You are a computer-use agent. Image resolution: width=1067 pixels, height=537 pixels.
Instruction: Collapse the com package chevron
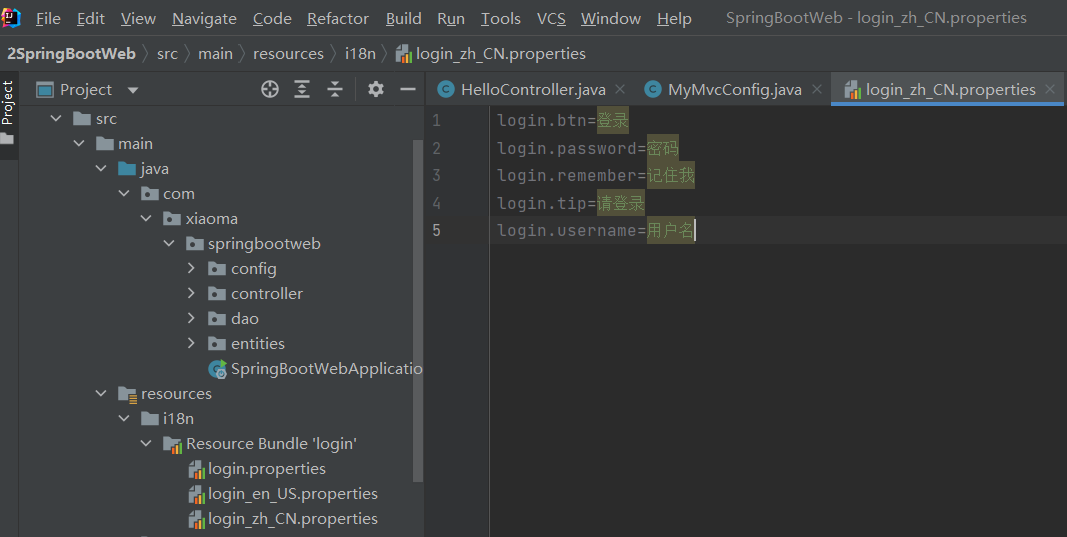click(x=124, y=194)
